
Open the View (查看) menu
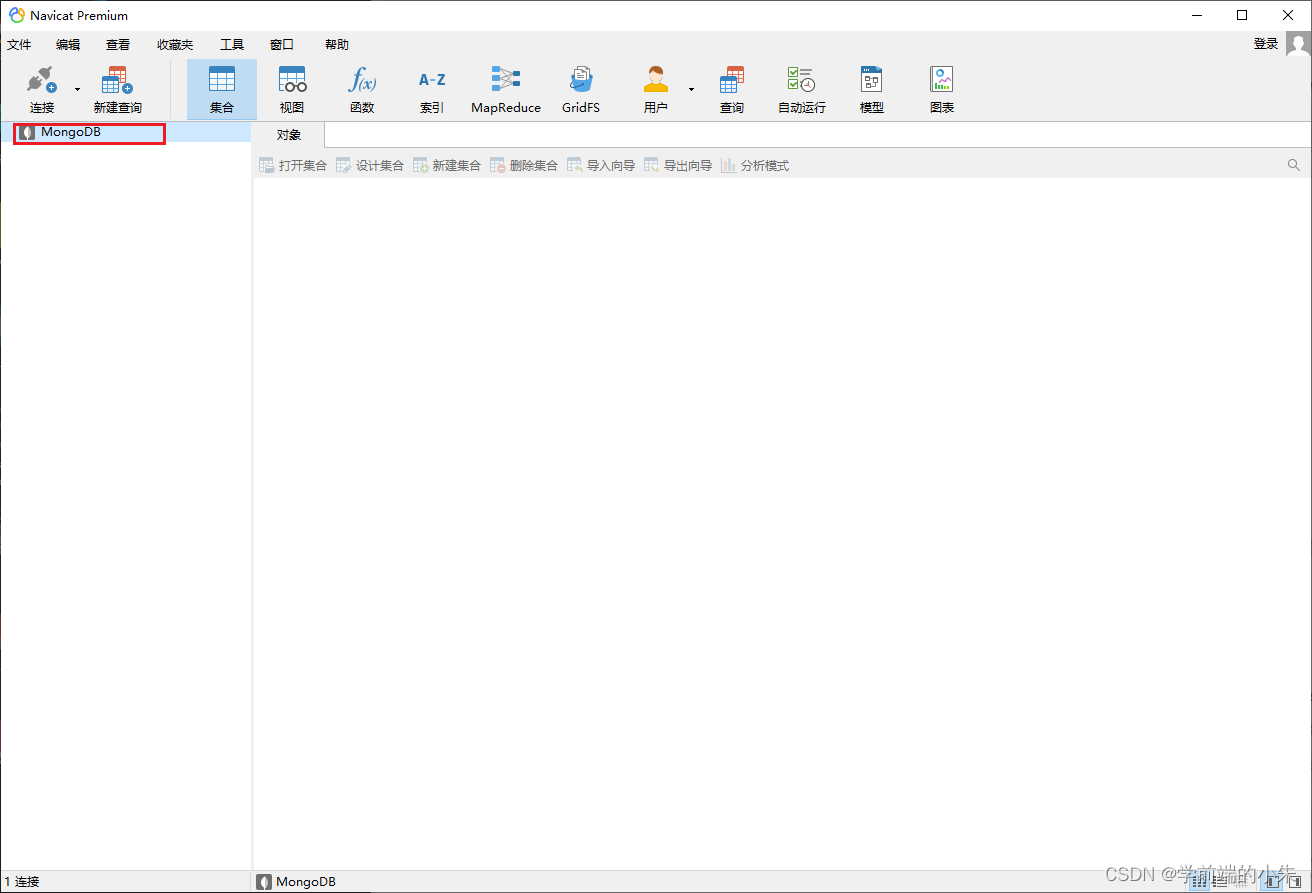pos(118,45)
